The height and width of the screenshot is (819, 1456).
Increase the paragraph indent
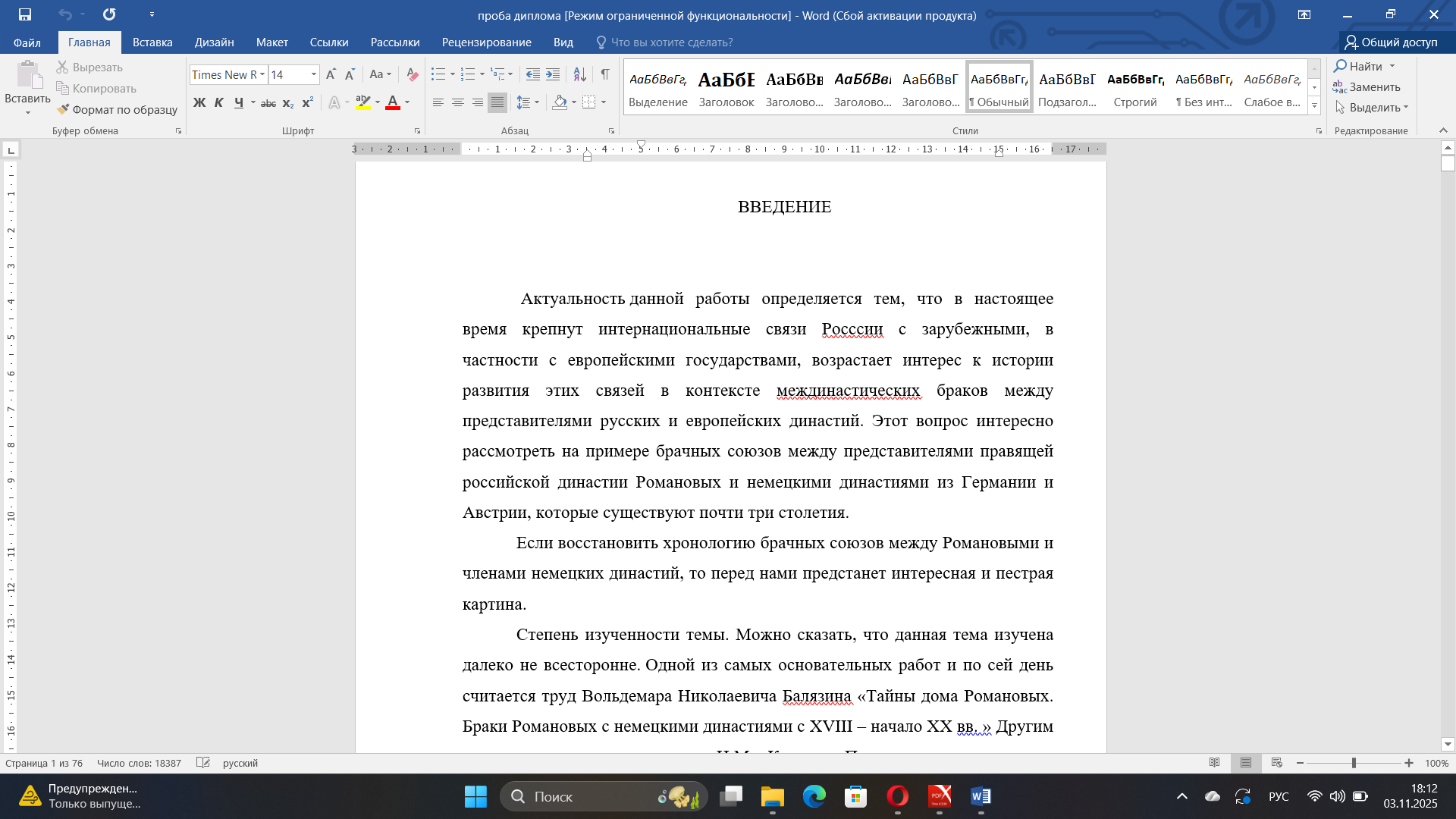[553, 74]
